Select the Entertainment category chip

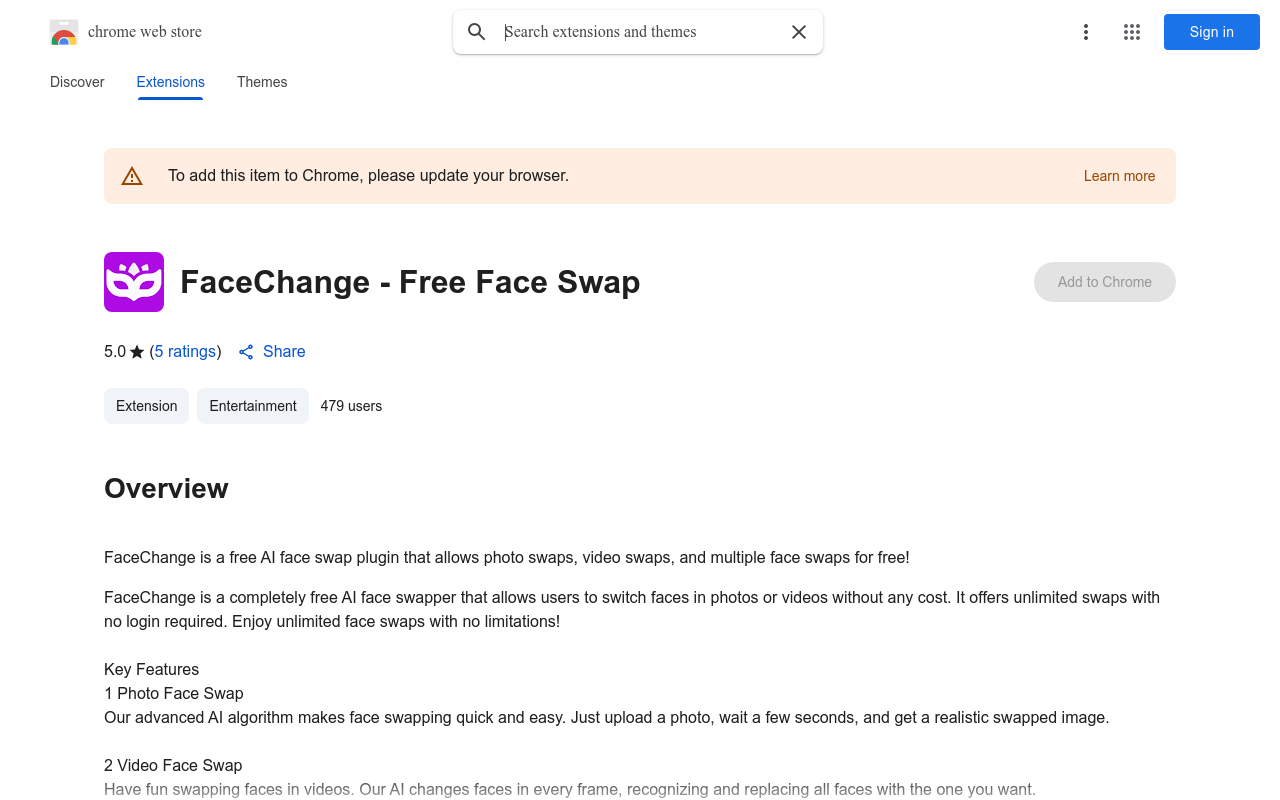click(253, 406)
